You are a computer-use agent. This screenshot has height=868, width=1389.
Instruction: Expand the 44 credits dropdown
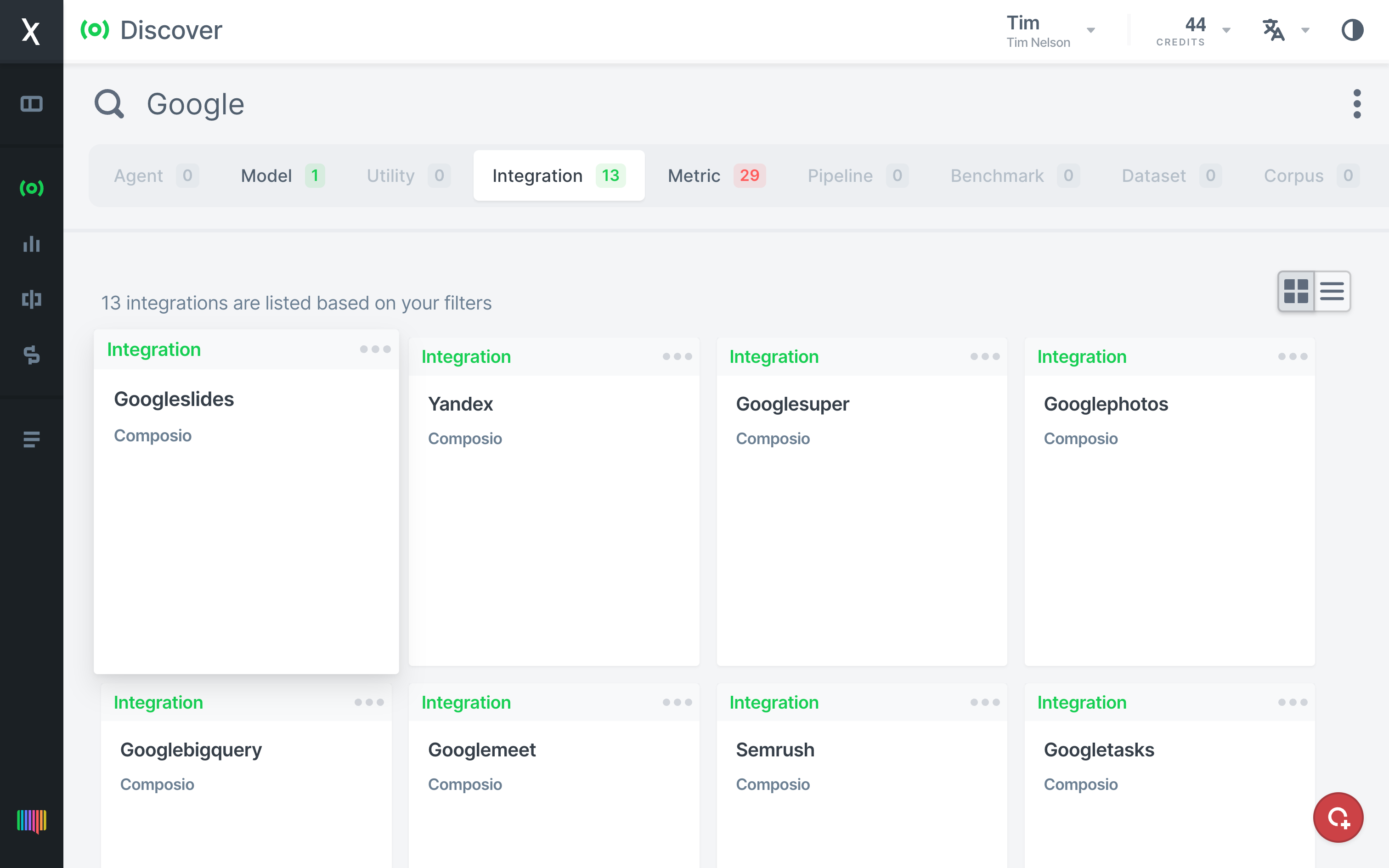(1193, 31)
